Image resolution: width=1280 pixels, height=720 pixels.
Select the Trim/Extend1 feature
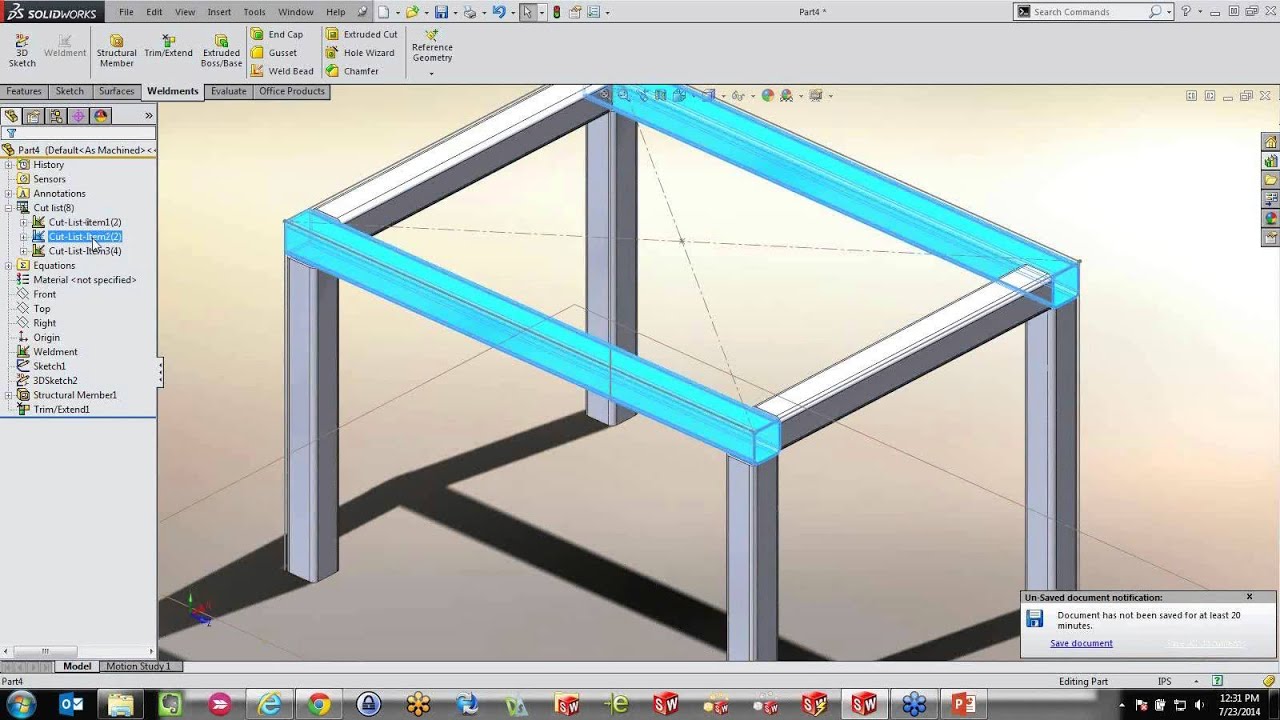click(61, 410)
